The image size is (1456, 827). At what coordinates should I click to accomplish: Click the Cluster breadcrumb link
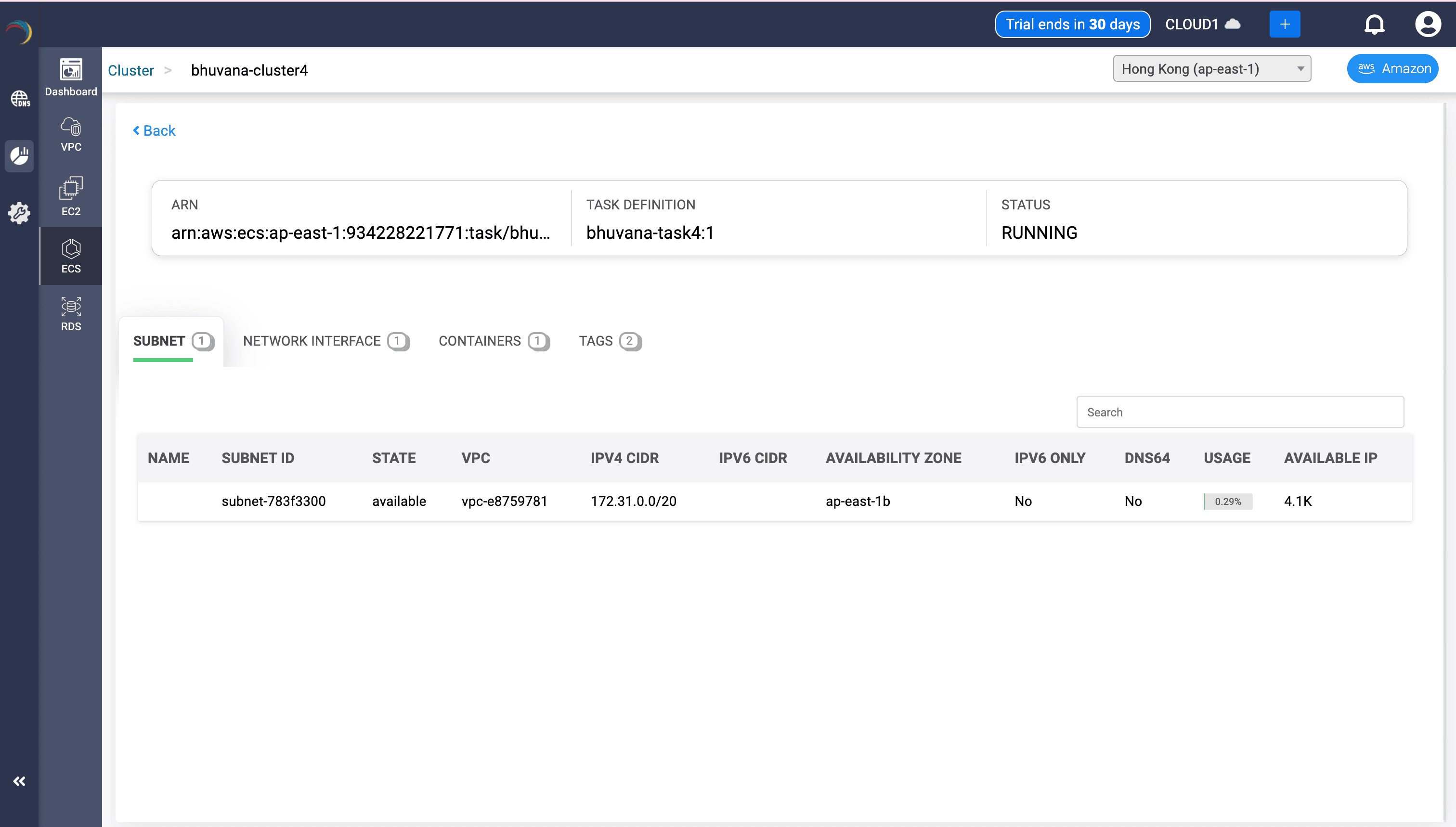click(x=130, y=70)
